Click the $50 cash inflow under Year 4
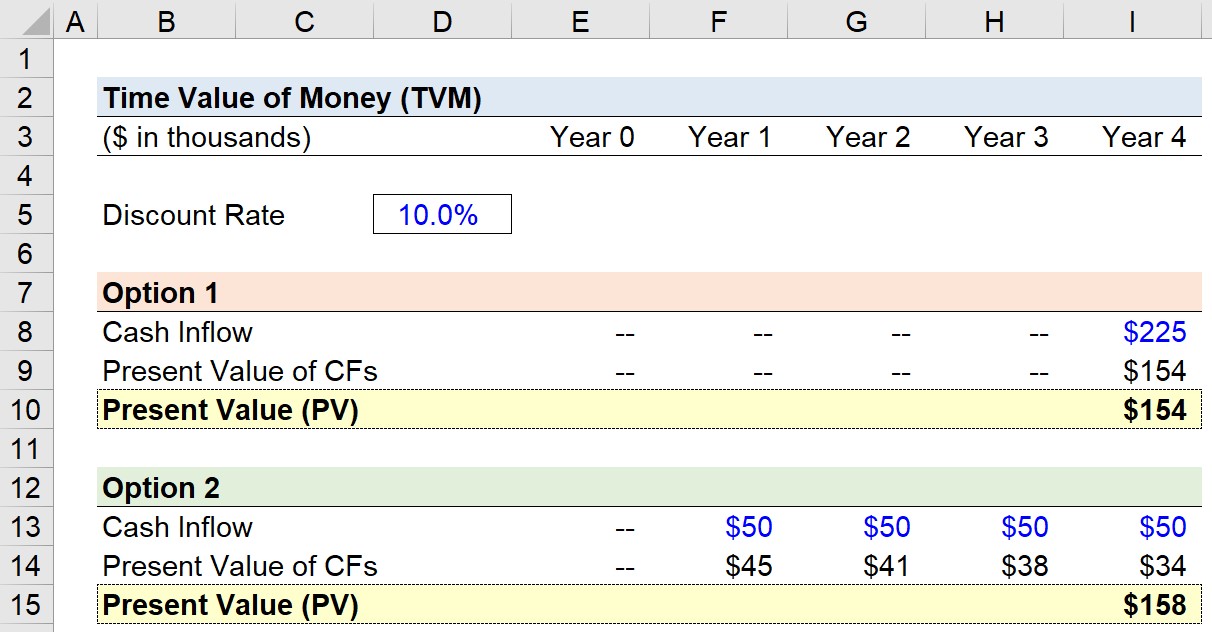The width and height of the screenshot is (1212, 632). [x=1163, y=527]
